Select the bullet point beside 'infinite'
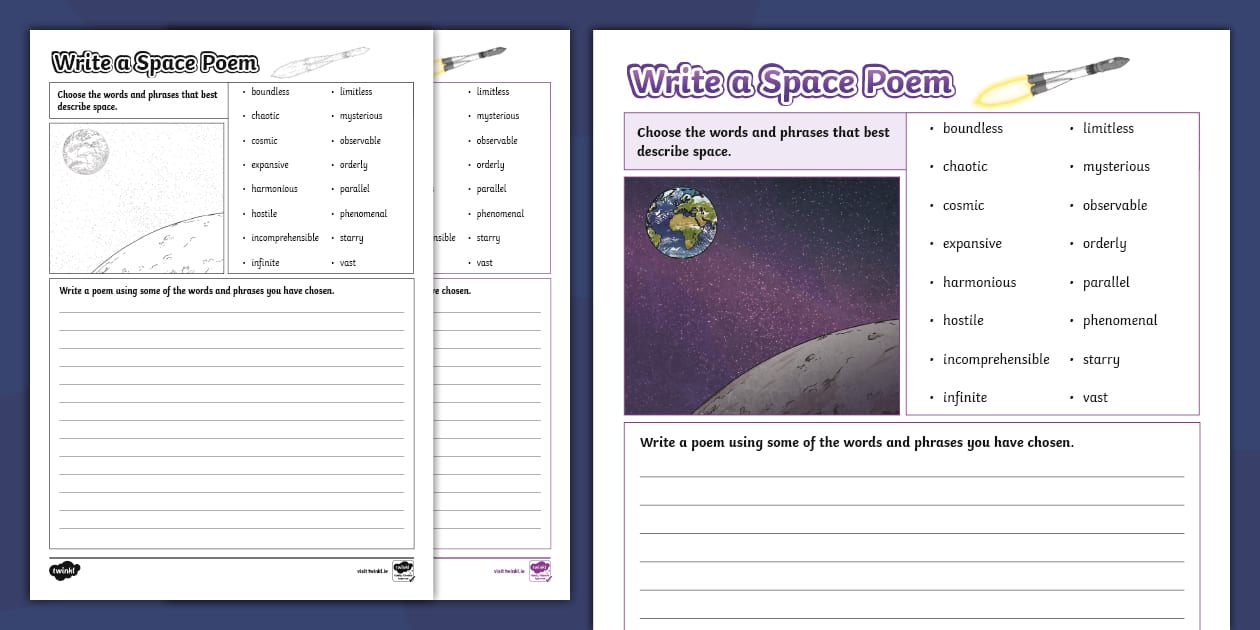The width and height of the screenshot is (1260, 630). pos(931,397)
